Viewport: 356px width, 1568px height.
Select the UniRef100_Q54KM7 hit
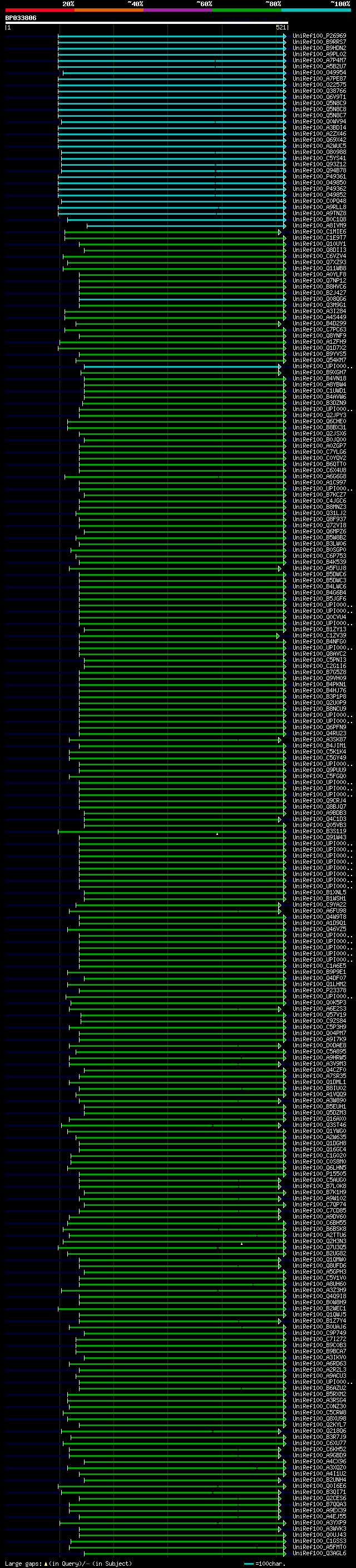coord(319,360)
